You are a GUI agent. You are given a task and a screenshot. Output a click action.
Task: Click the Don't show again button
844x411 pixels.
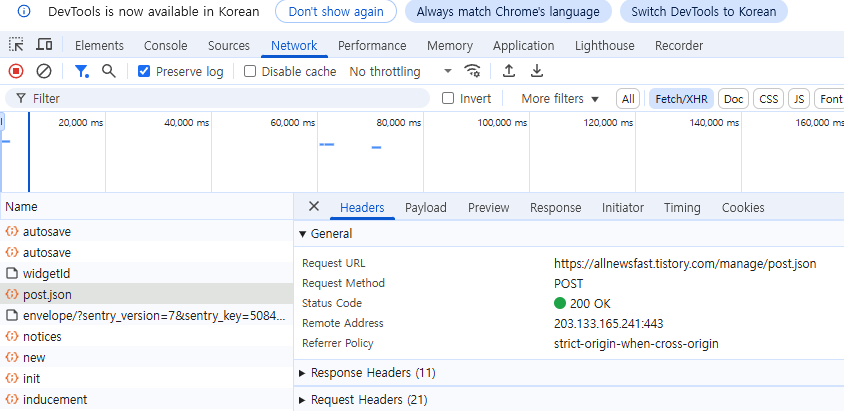pos(336,12)
